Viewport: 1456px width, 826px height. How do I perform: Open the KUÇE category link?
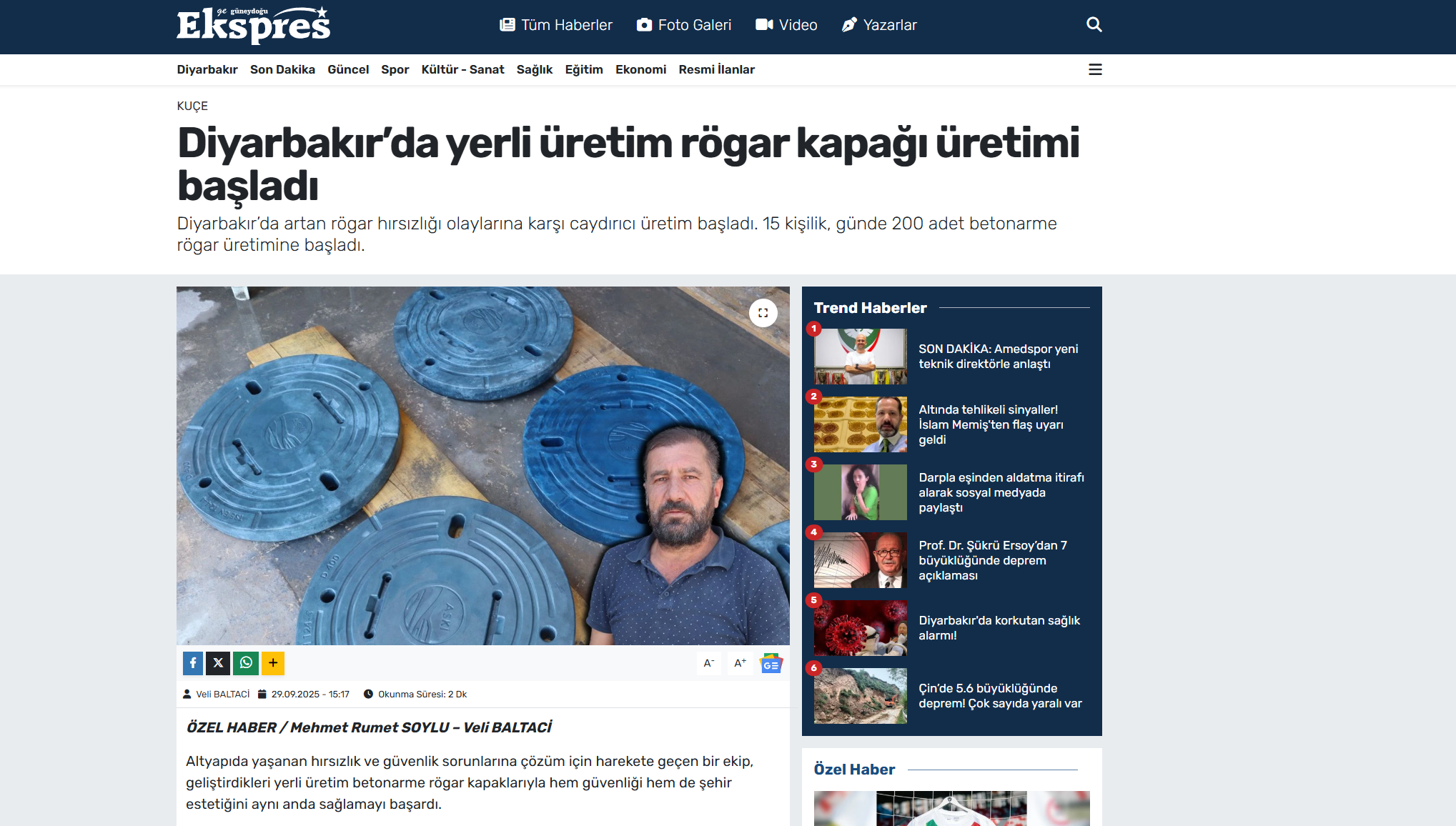[x=192, y=106]
